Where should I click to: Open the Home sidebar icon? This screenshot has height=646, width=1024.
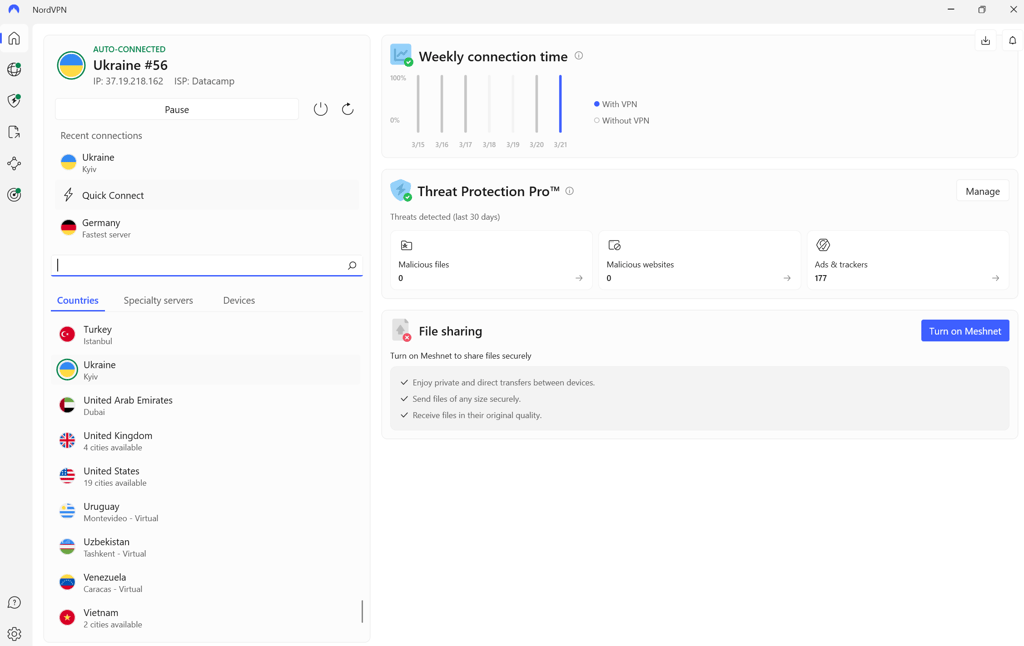click(x=14, y=39)
